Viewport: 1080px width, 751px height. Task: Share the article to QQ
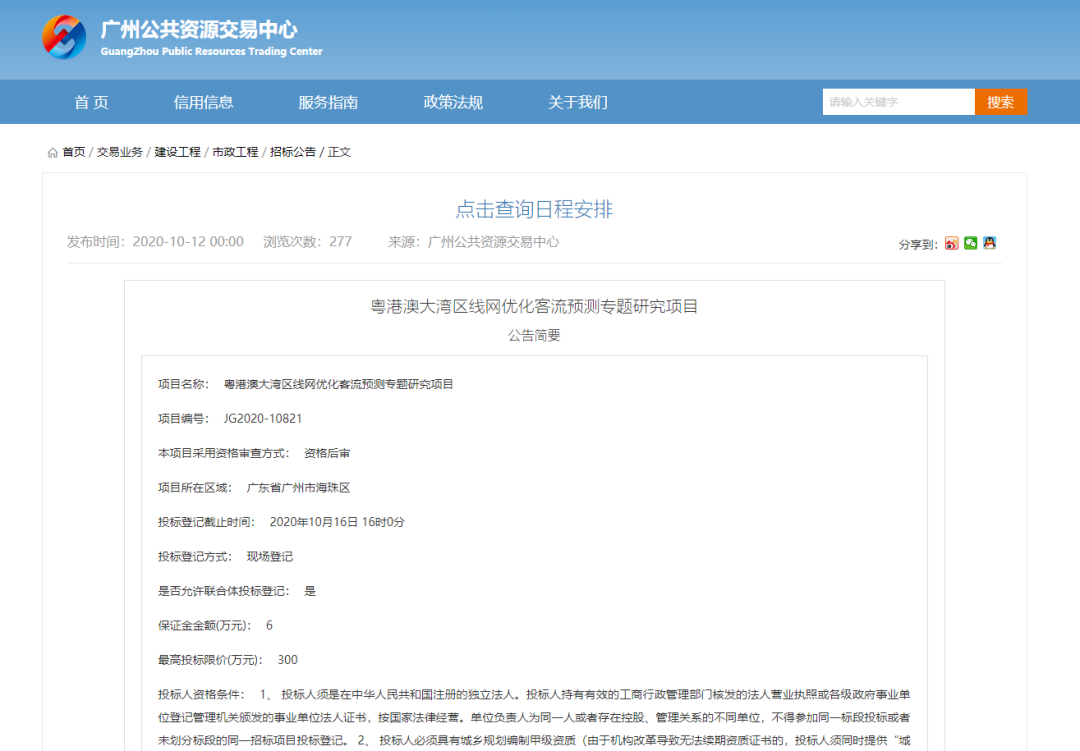[x=989, y=242]
